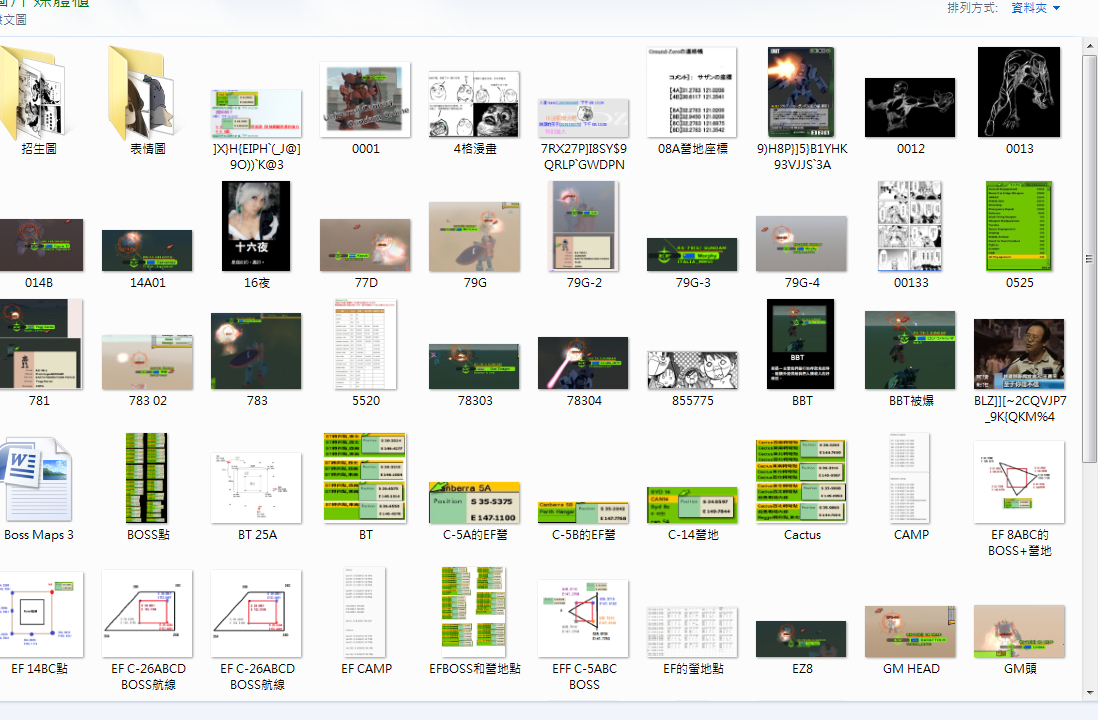Select the 783 02 image thumbnail
The height and width of the screenshot is (720, 1098).
click(x=147, y=362)
